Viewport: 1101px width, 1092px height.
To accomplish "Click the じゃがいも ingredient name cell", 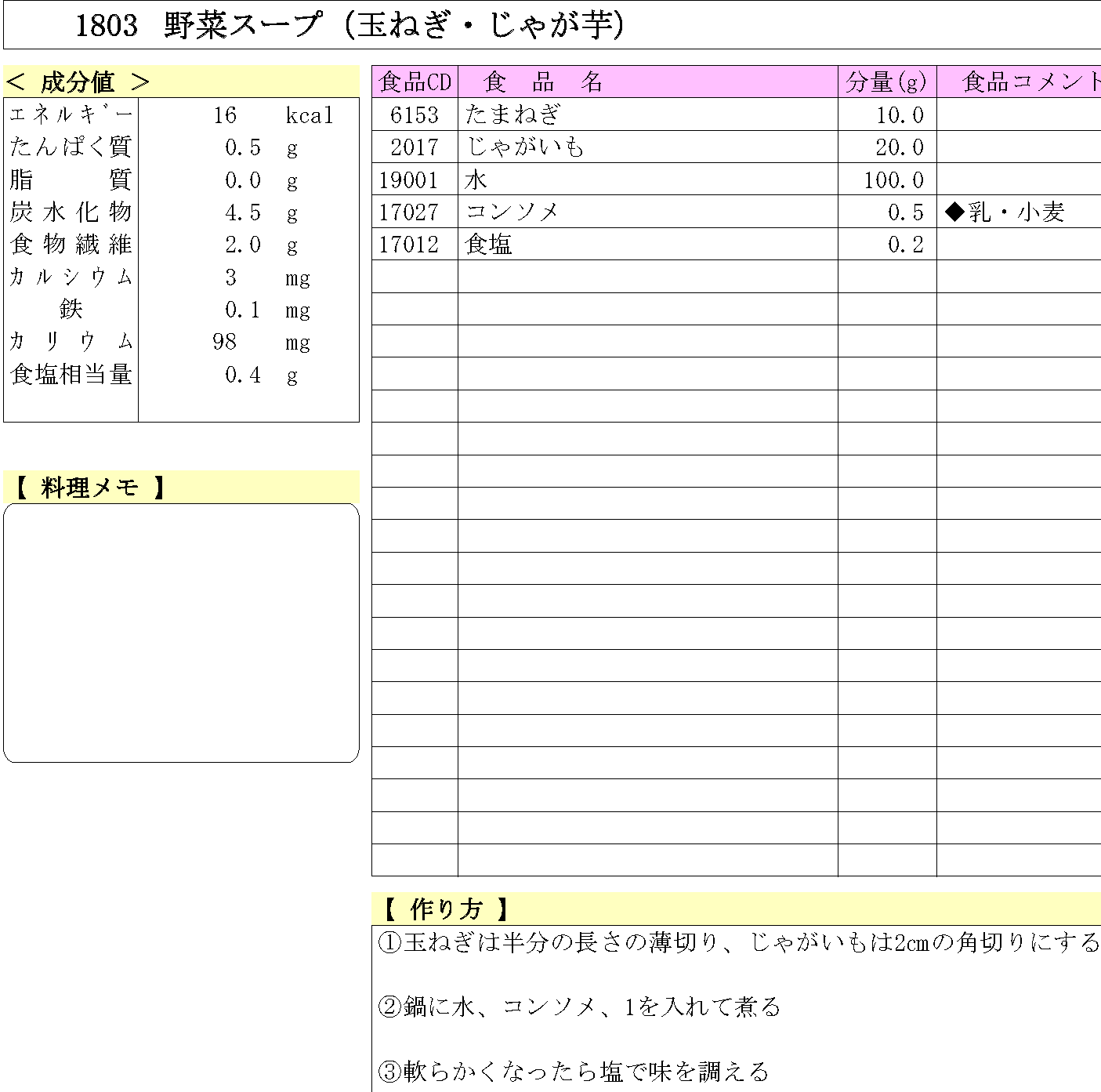I will tap(524, 147).
